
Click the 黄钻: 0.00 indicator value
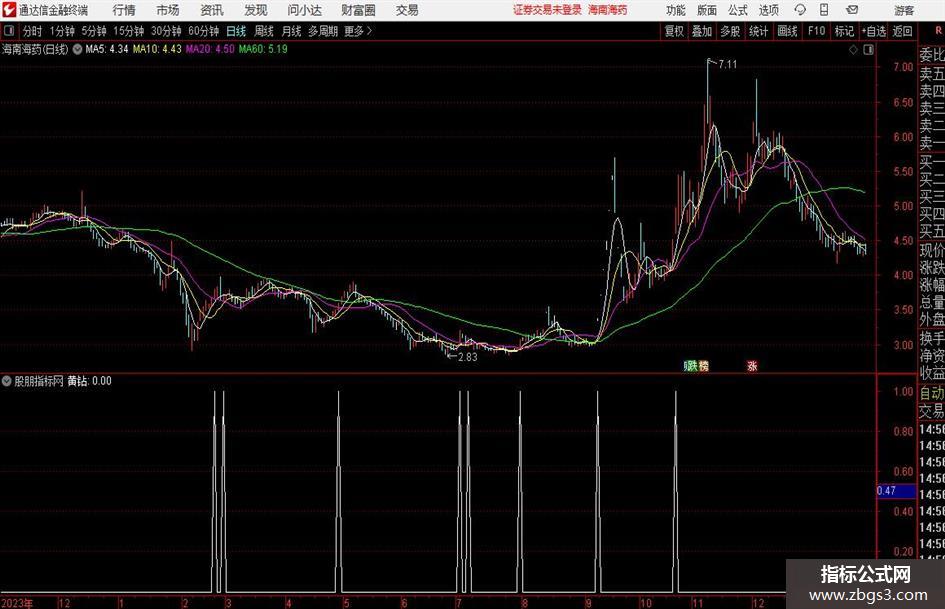(89, 381)
